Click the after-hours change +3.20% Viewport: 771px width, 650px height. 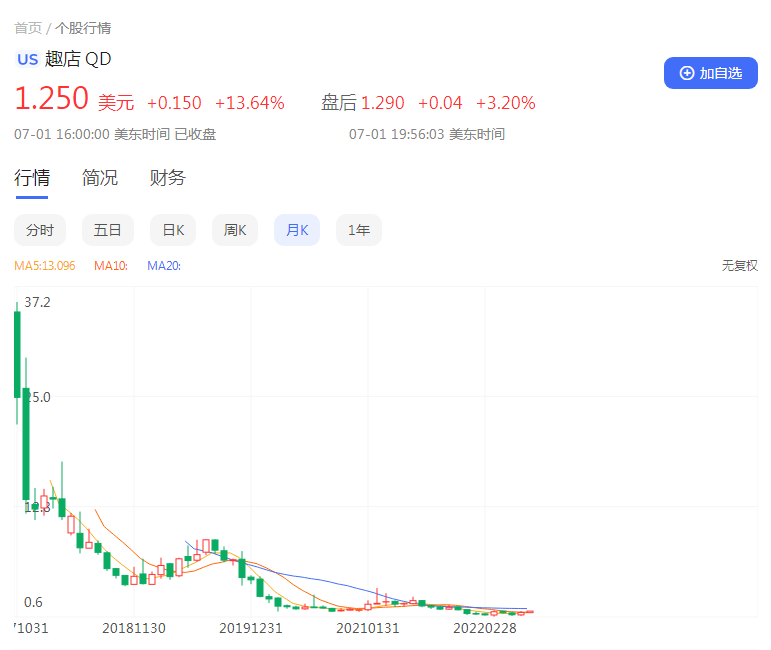tap(505, 103)
